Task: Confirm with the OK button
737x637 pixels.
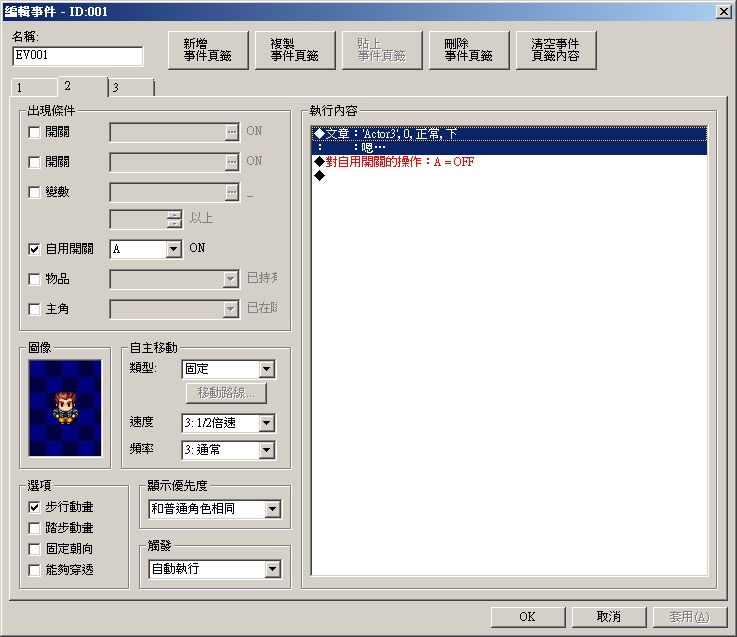Action: (x=528, y=617)
